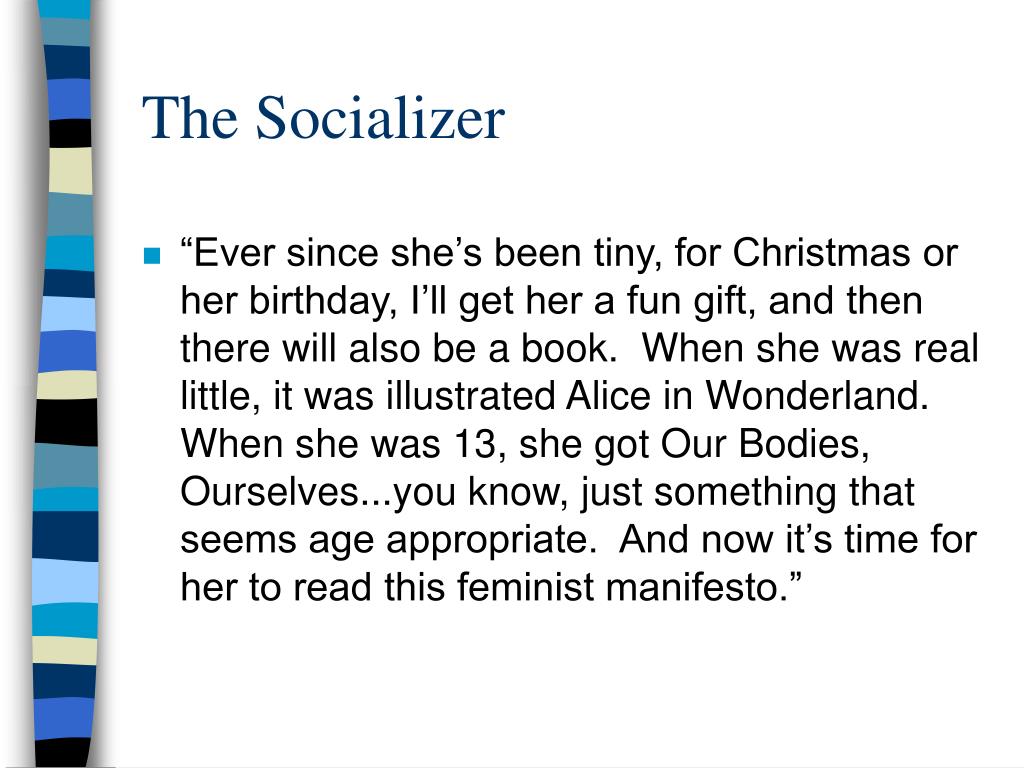Select the slide title The Socializer

tap(323, 118)
